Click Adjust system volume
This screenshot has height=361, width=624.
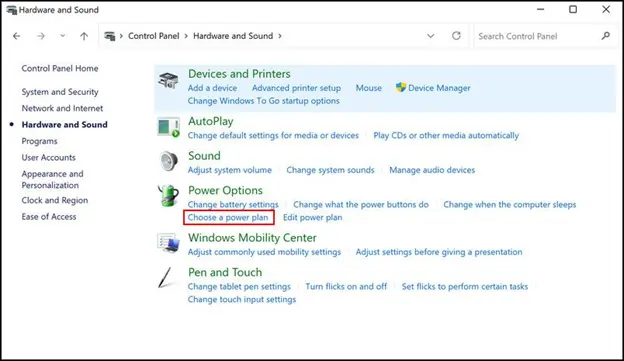(230, 170)
